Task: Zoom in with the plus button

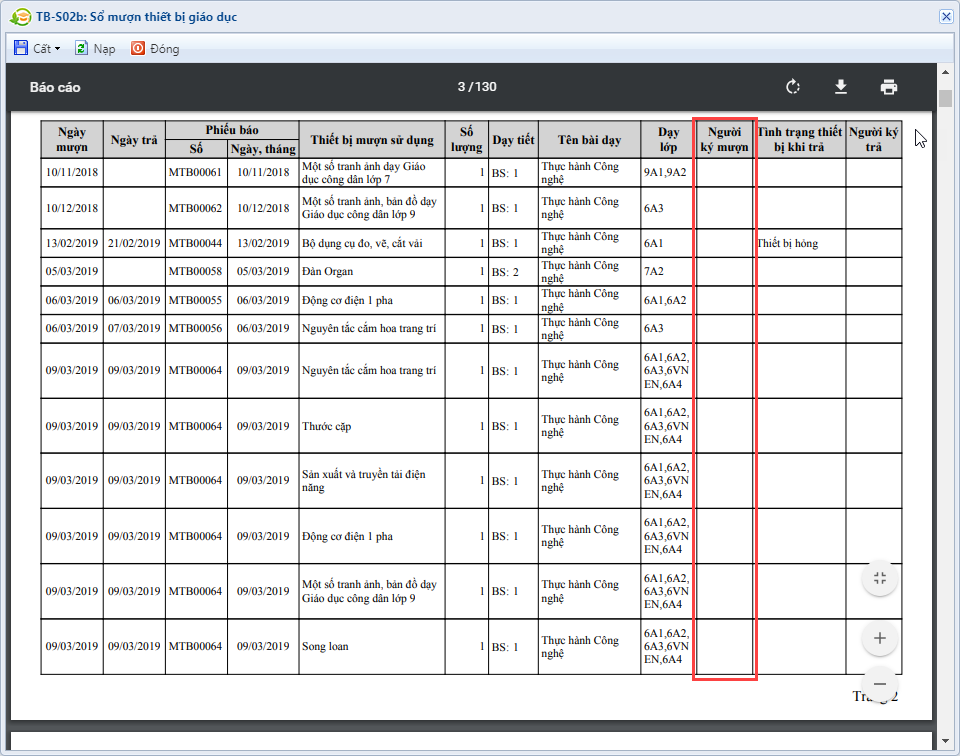Action: pyautogui.click(x=880, y=638)
